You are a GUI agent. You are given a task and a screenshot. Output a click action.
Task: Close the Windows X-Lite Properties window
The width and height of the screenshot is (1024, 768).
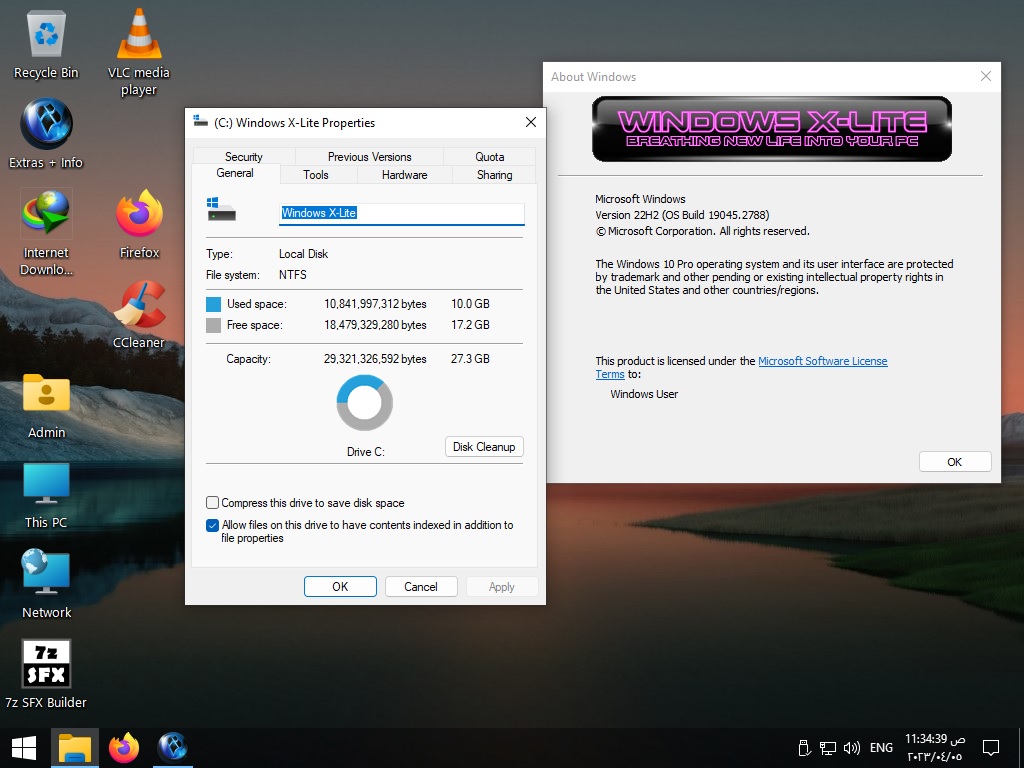pos(531,122)
